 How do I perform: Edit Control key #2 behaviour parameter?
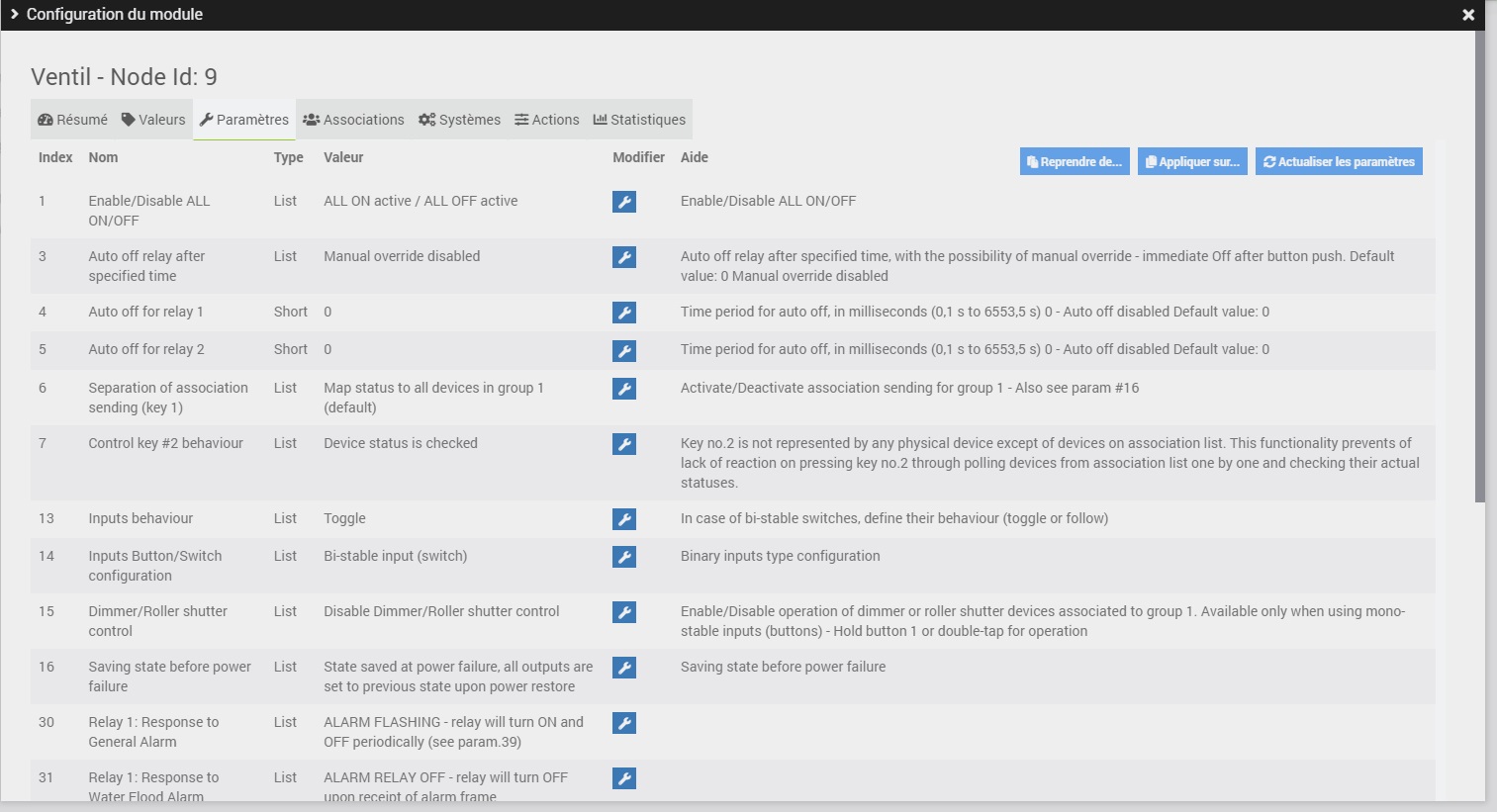click(x=623, y=444)
